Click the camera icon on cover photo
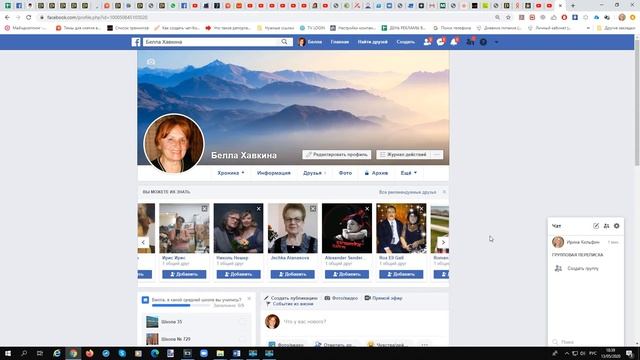Image resolution: width=640 pixels, height=360 pixels. 151,62
